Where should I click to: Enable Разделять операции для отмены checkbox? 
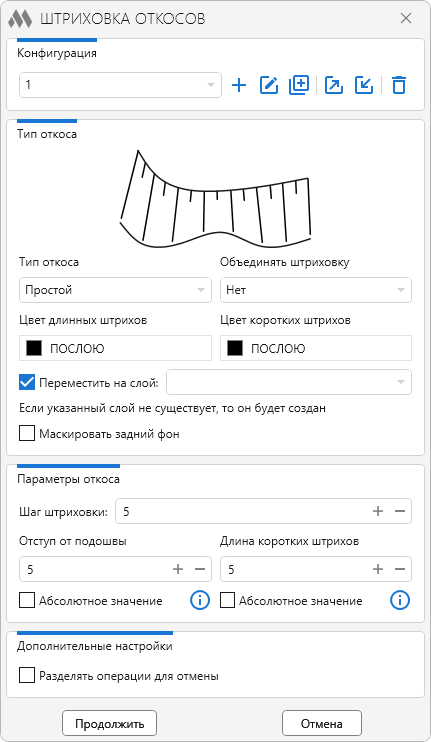pos(27,675)
